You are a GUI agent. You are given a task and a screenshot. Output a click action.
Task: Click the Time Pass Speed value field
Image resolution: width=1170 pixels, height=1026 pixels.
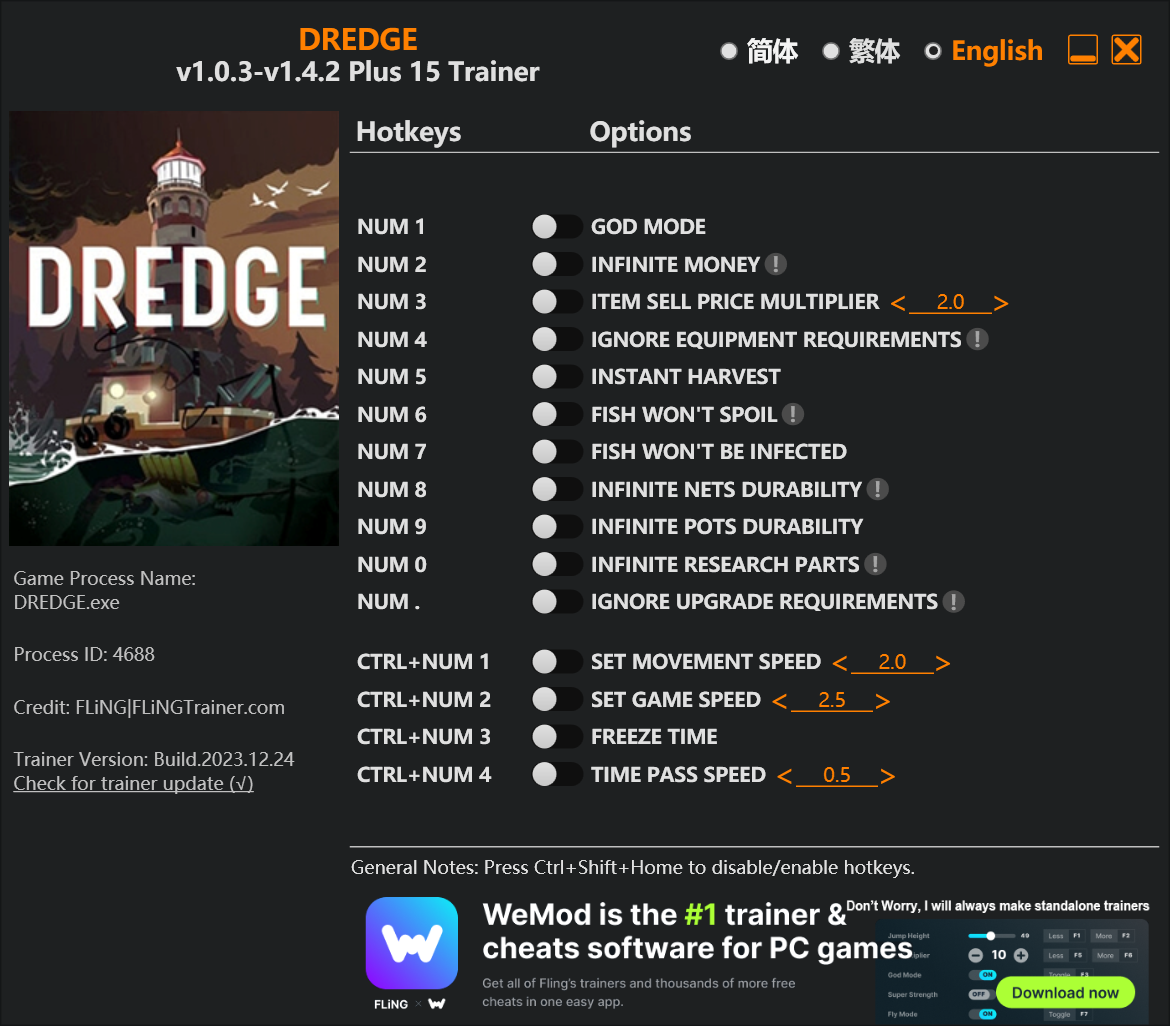[x=836, y=775]
